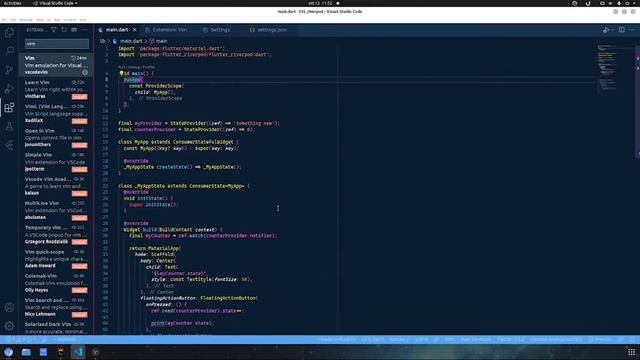
Task: Select the main.dart editor tab
Action: pos(117,30)
